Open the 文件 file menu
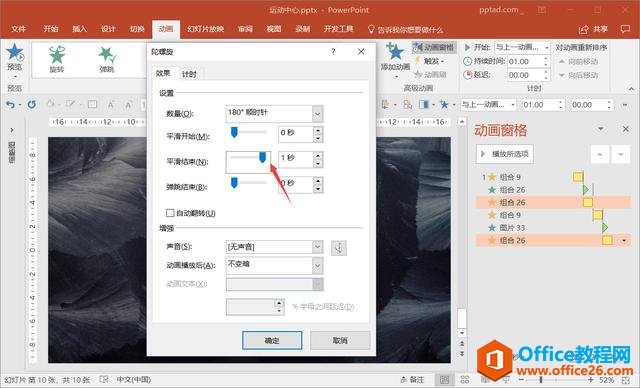The height and width of the screenshot is (388, 640). pos(18,29)
